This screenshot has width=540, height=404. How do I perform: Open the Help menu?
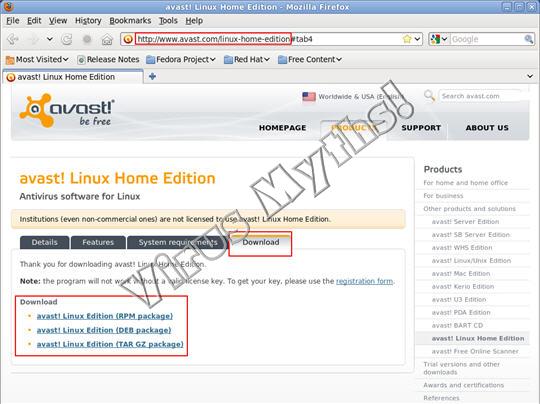point(194,21)
